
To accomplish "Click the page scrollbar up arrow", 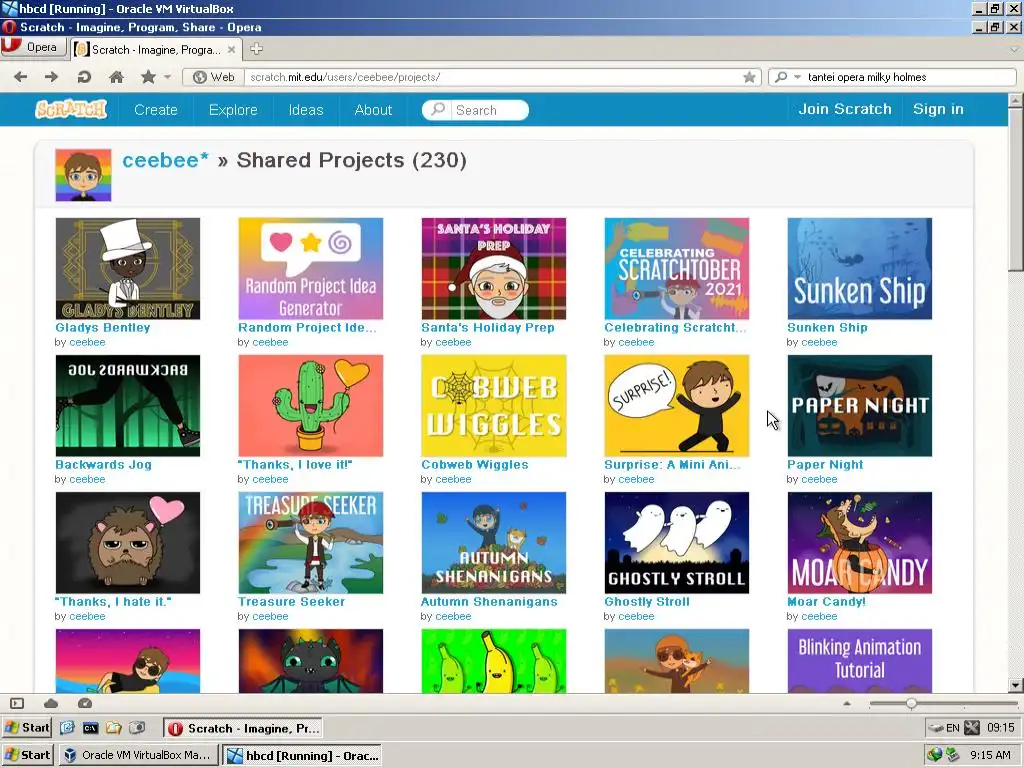I will coord(1016,101).
